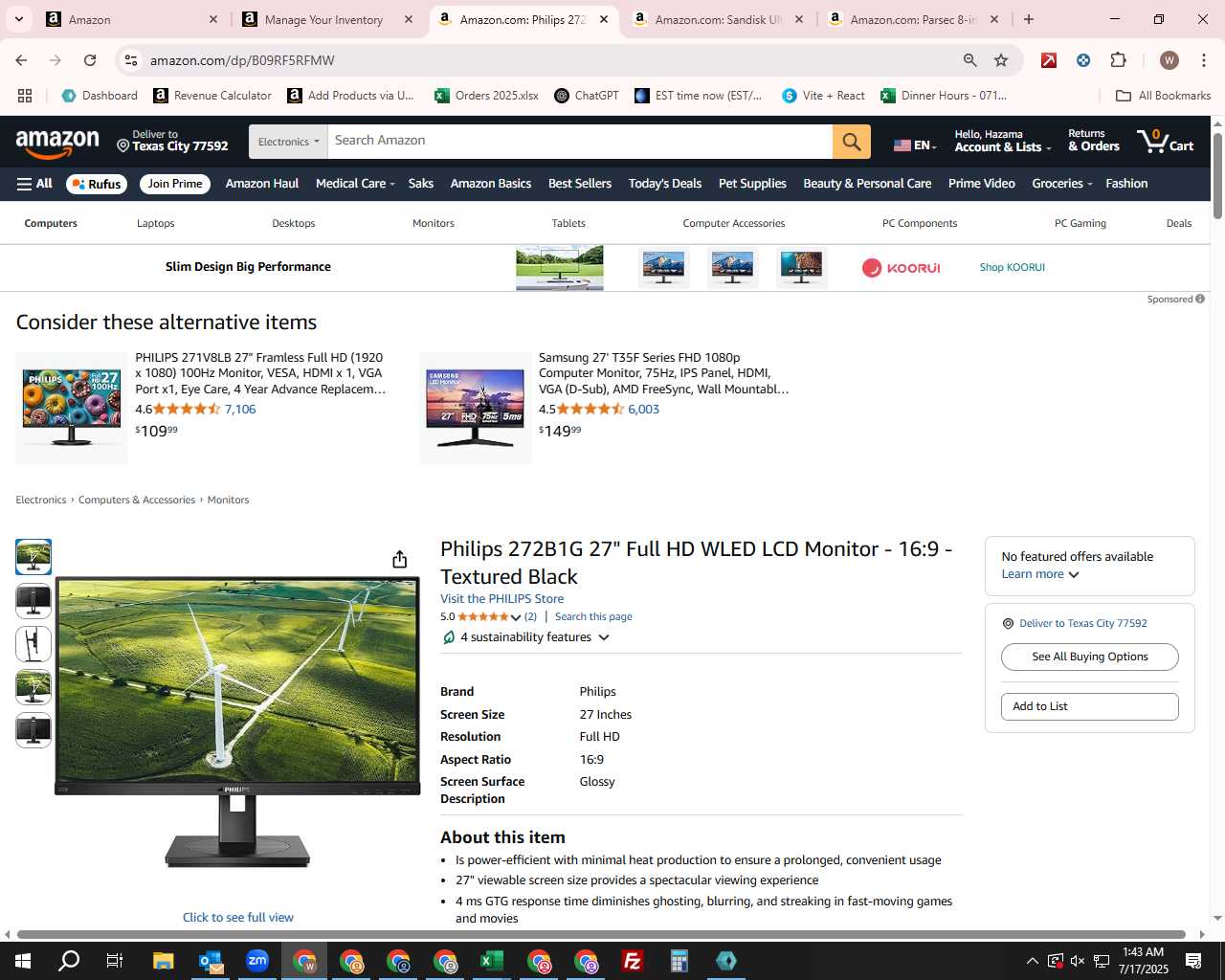Click Click to see full view link
Image resolution: width=1225 pixels, height=980 pixels.
(238, 917)
